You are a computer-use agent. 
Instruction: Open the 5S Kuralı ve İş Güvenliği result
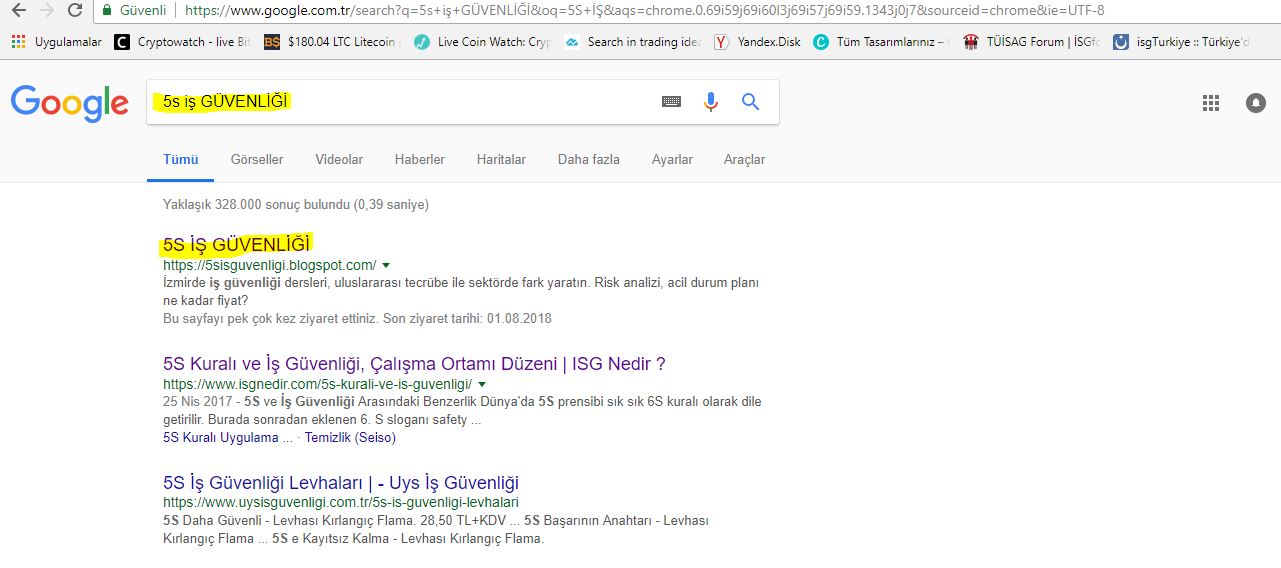414,364
